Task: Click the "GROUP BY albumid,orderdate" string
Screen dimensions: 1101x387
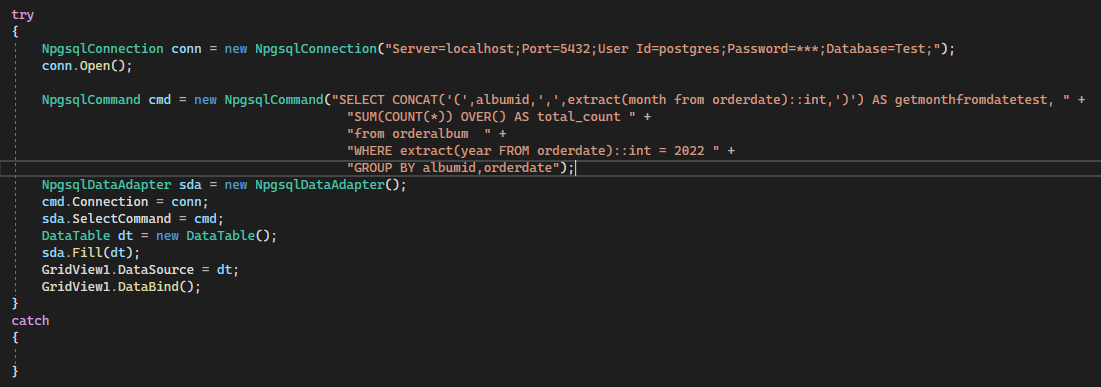Action: pyautogui.click(x=453, y=168)
